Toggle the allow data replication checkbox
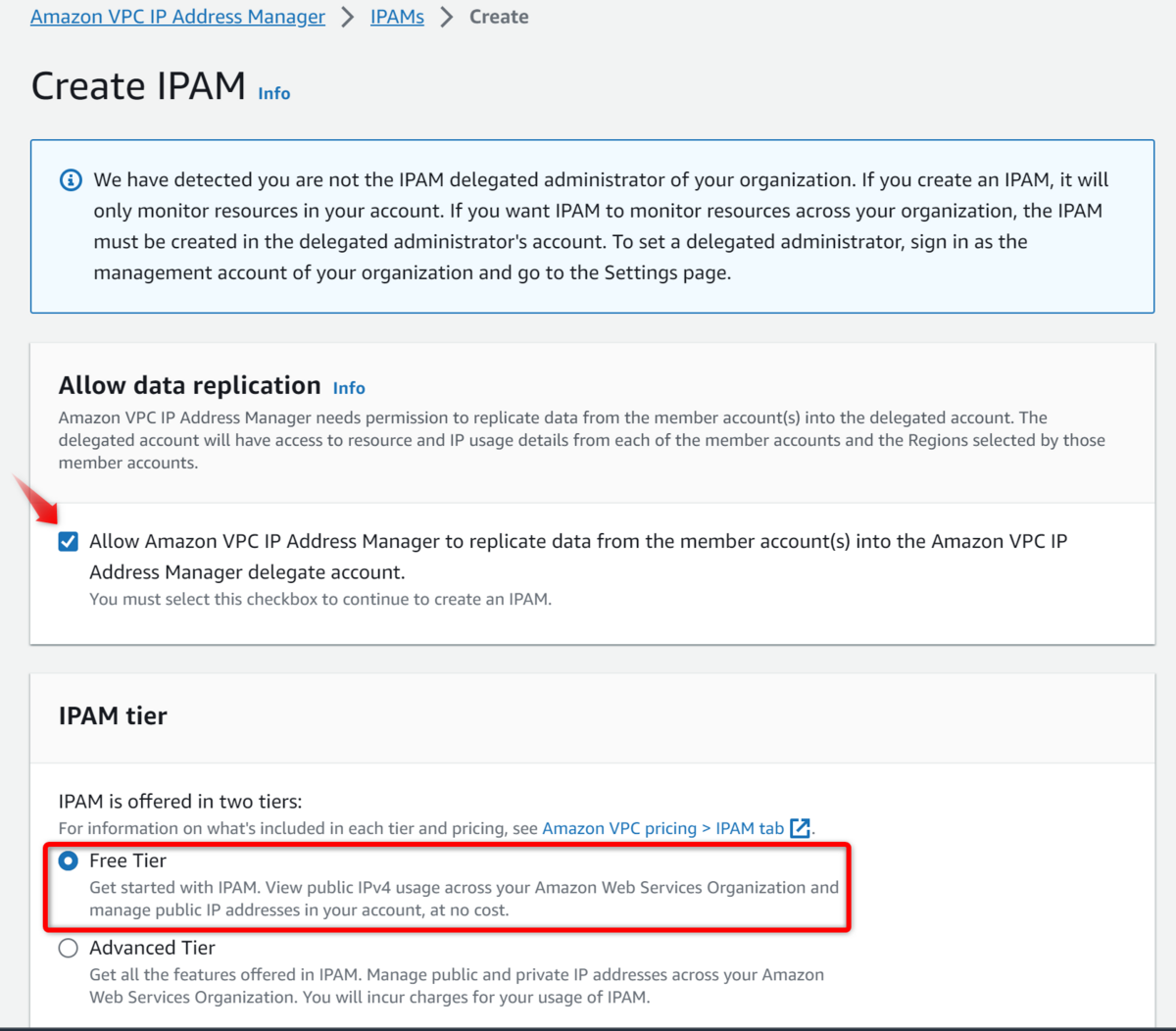Screen dimensions: 1176x1031 [68, 542]
